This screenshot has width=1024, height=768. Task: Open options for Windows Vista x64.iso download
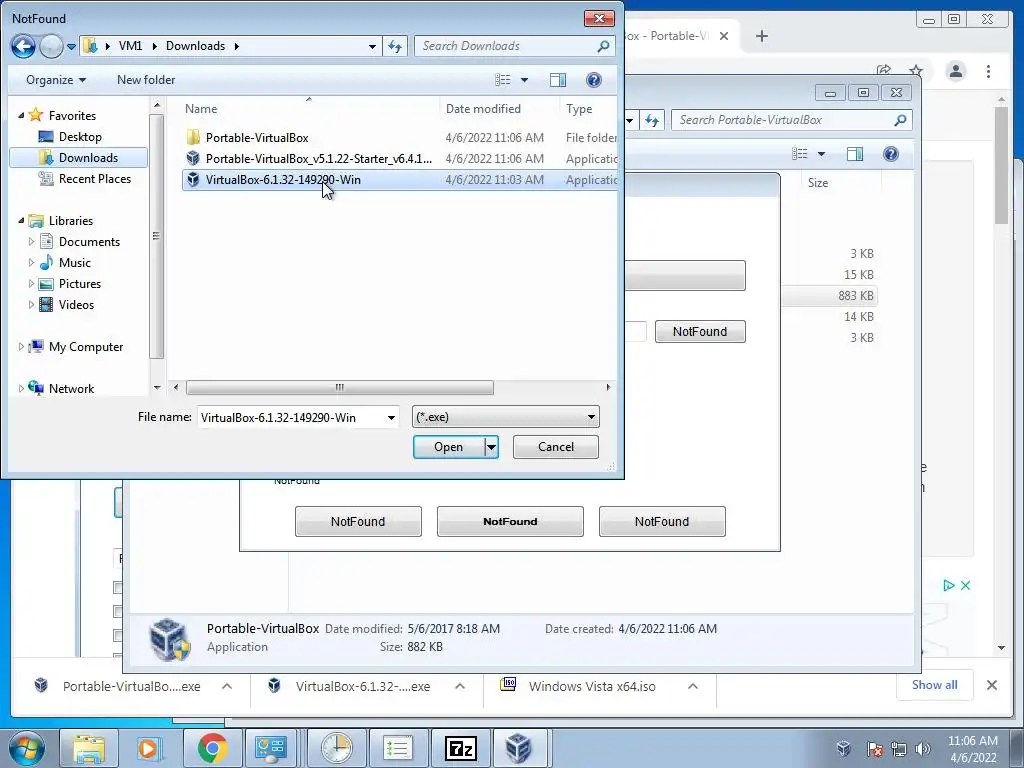693,686
